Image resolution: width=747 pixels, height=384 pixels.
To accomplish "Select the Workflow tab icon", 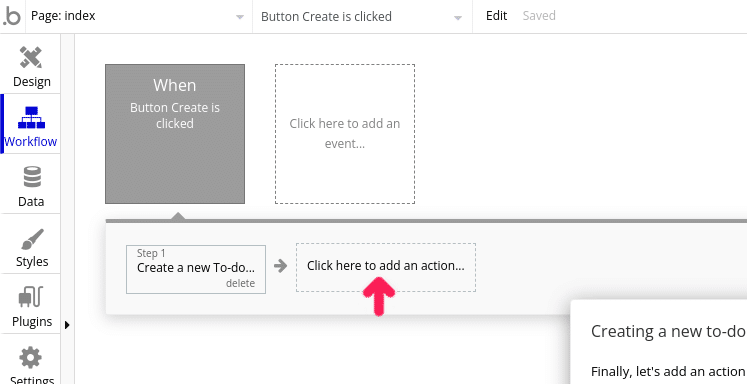I will (x=31, y=117).
